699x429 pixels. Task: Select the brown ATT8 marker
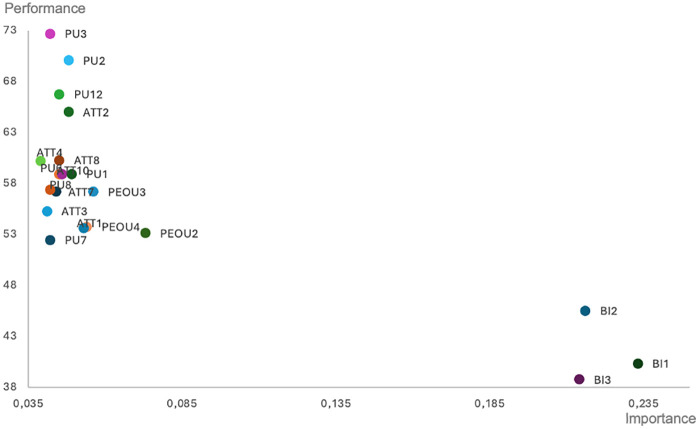tap(59, 161)
